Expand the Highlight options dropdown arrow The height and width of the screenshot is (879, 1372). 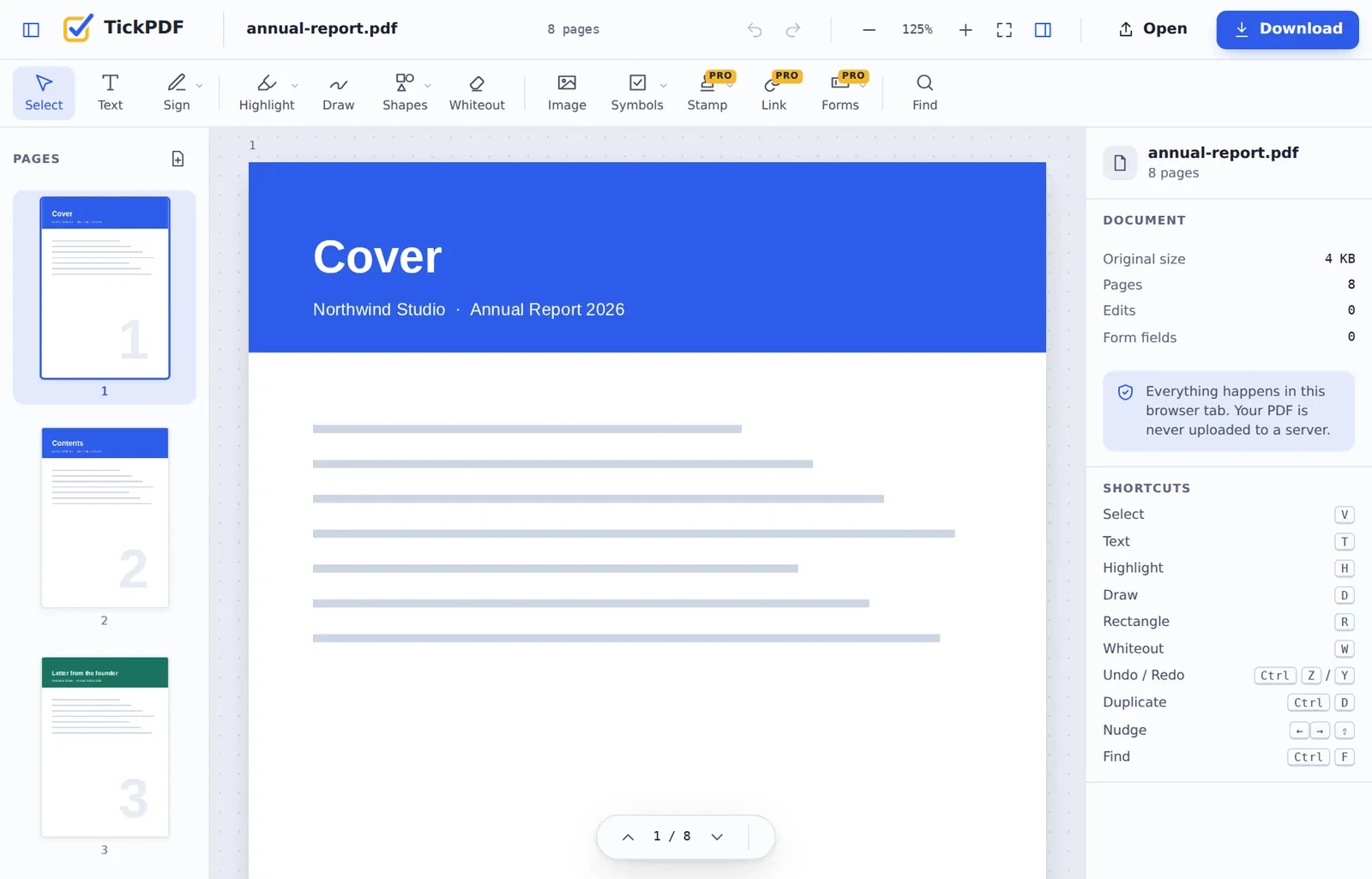click(x=294, y=86)
